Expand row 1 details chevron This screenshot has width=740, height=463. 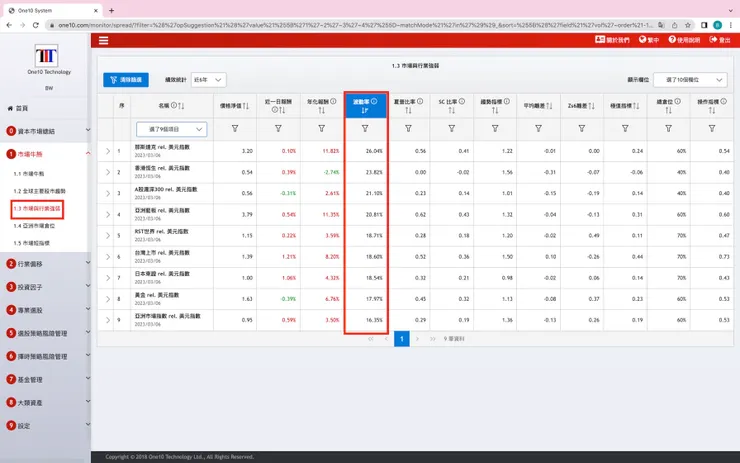coord(108,151)
